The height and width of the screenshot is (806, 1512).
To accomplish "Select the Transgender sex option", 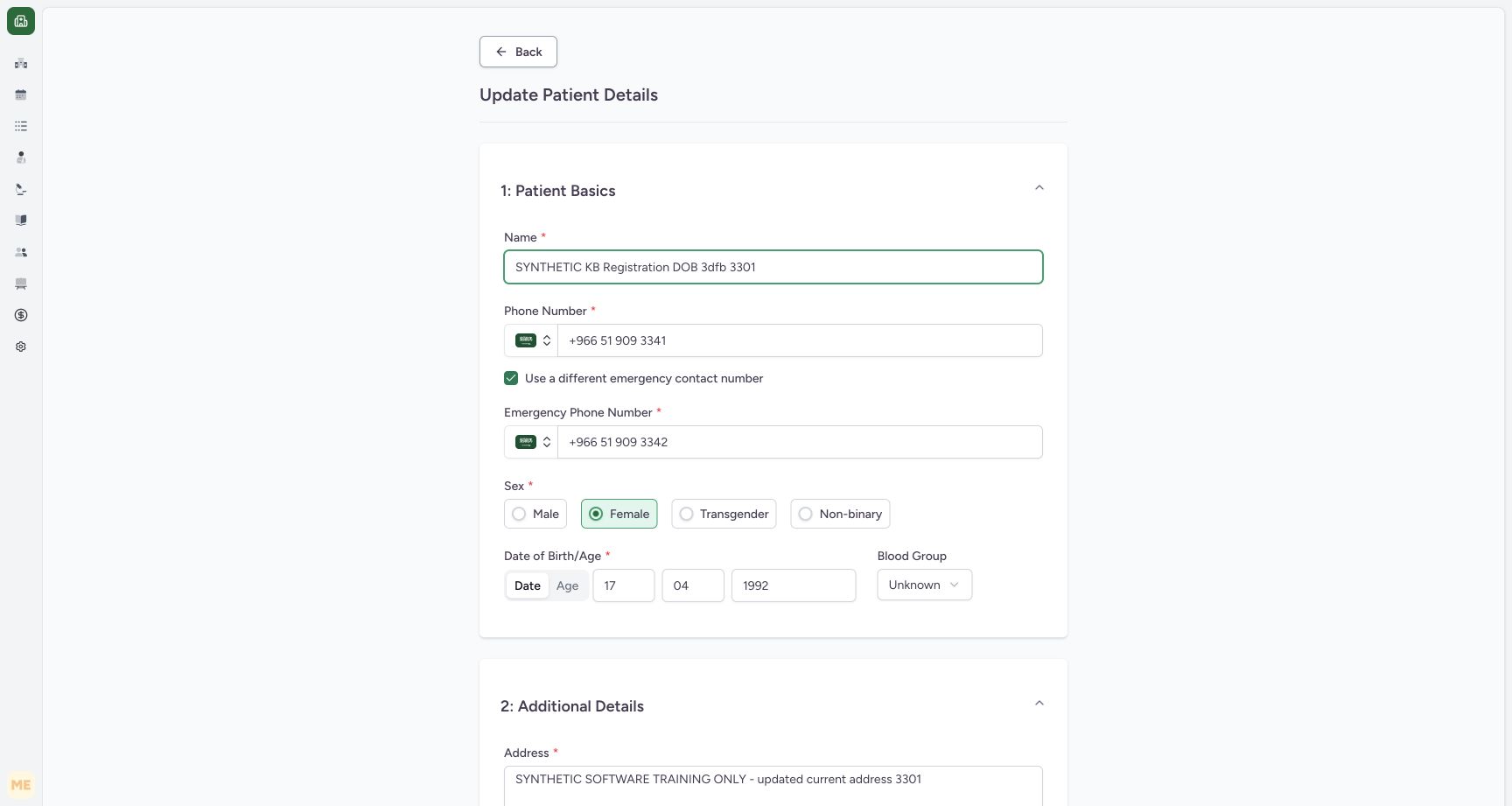I will 724,514.
